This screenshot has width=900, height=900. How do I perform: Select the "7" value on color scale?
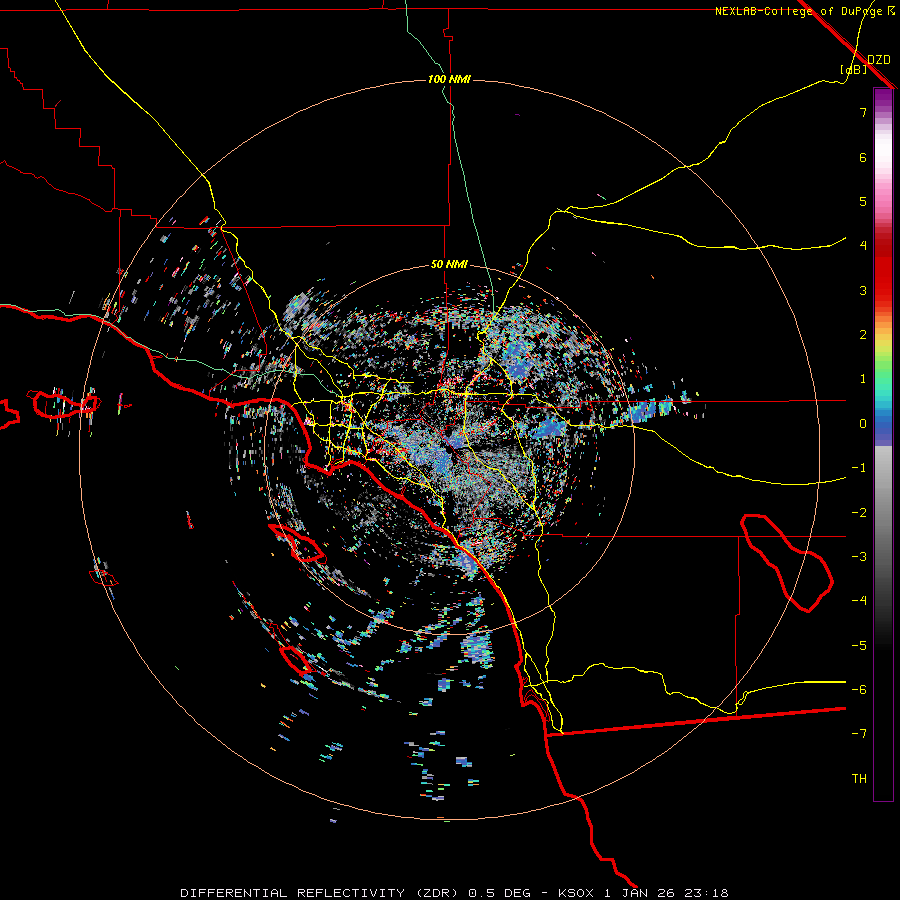click(x=863, y=112)
